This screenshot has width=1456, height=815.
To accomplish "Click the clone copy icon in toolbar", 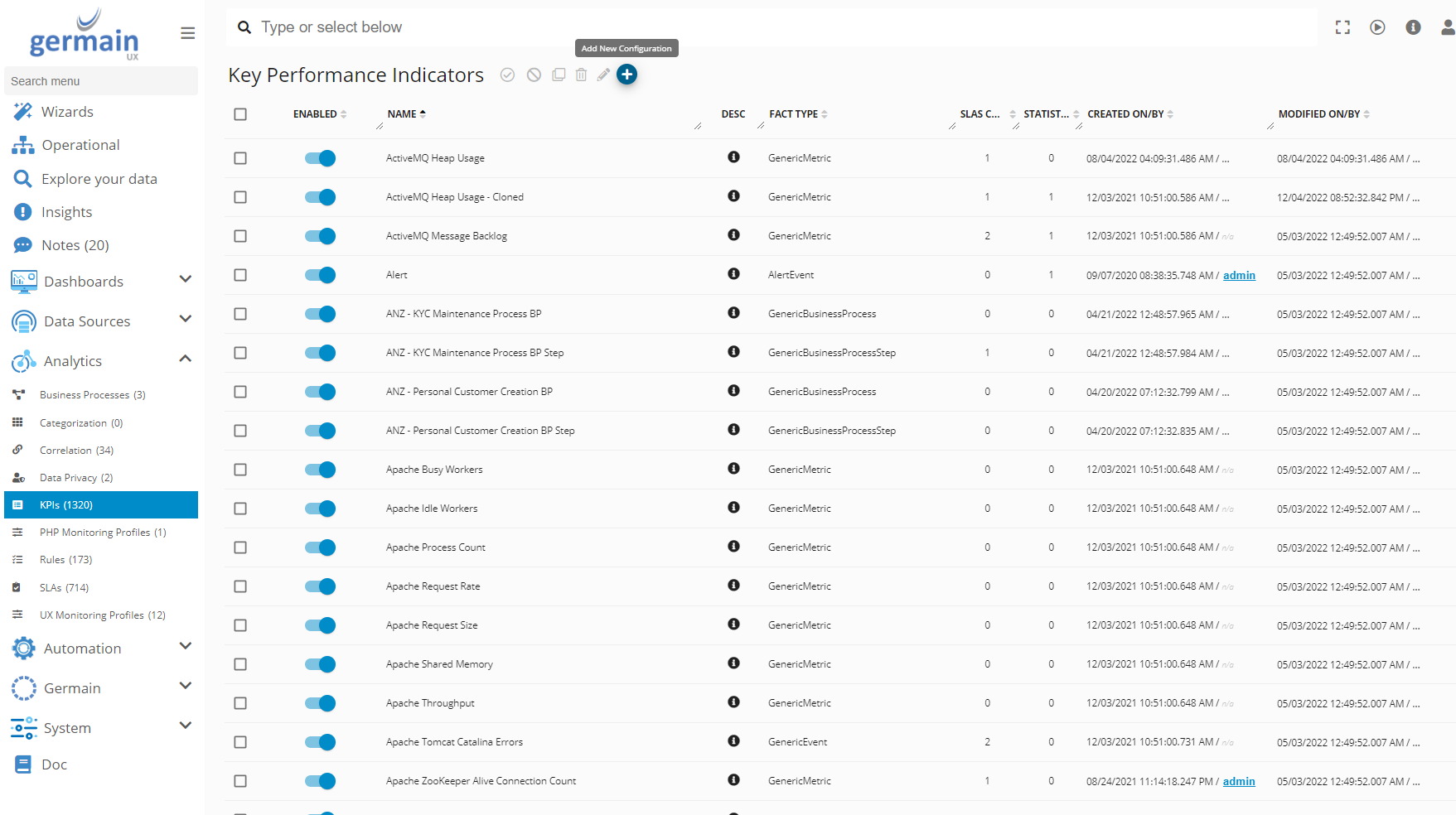I will (559, 75).
